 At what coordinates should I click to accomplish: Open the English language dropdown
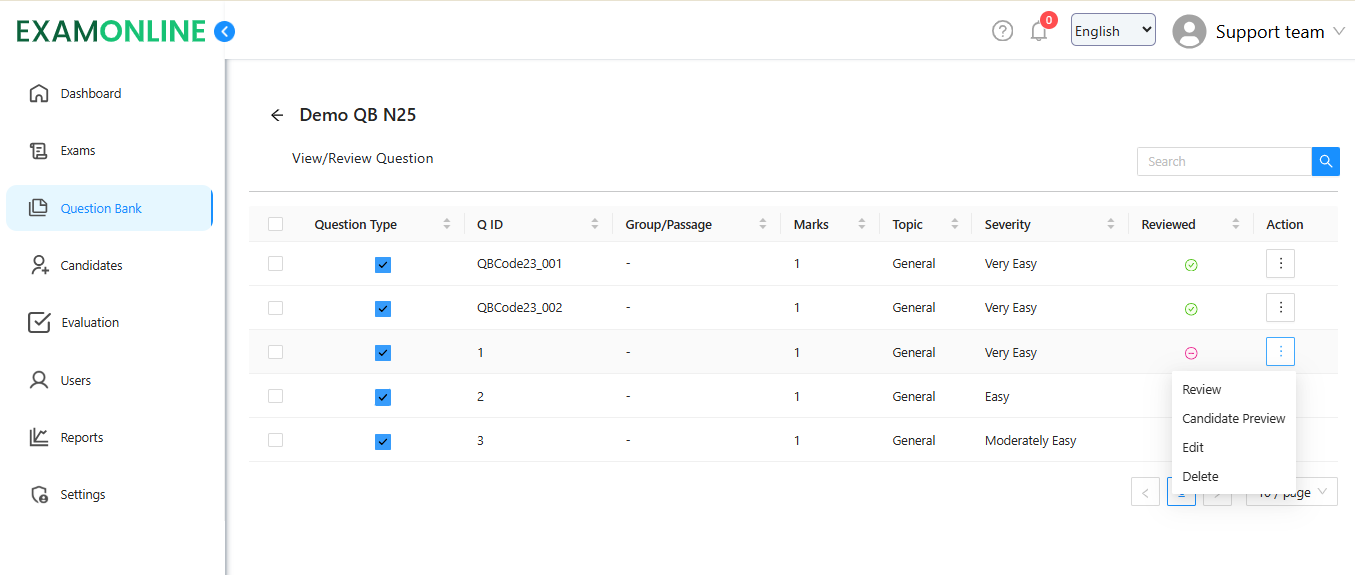click(x=1112, y=31)
